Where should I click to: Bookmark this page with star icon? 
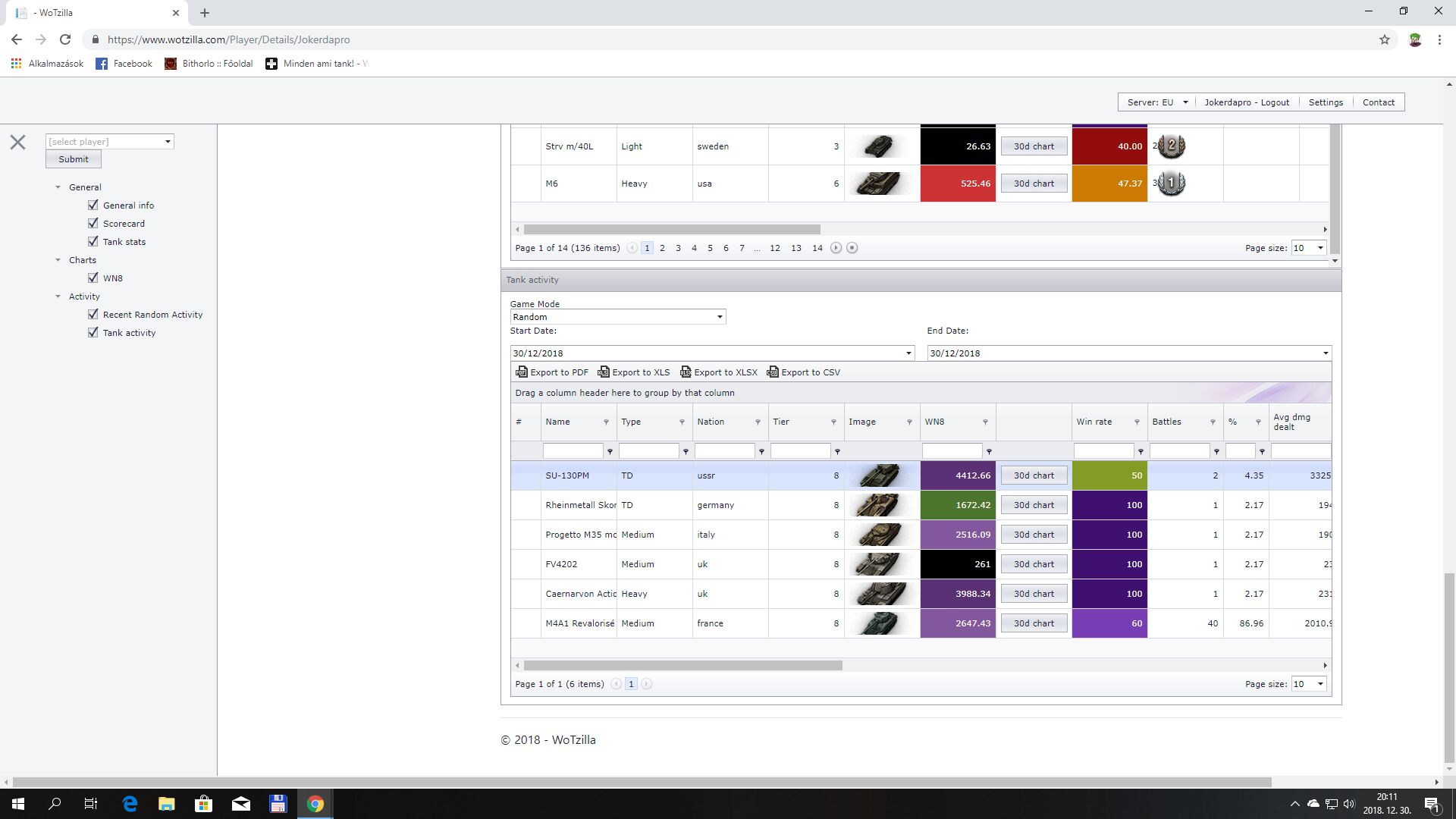tap(1385, 39)
